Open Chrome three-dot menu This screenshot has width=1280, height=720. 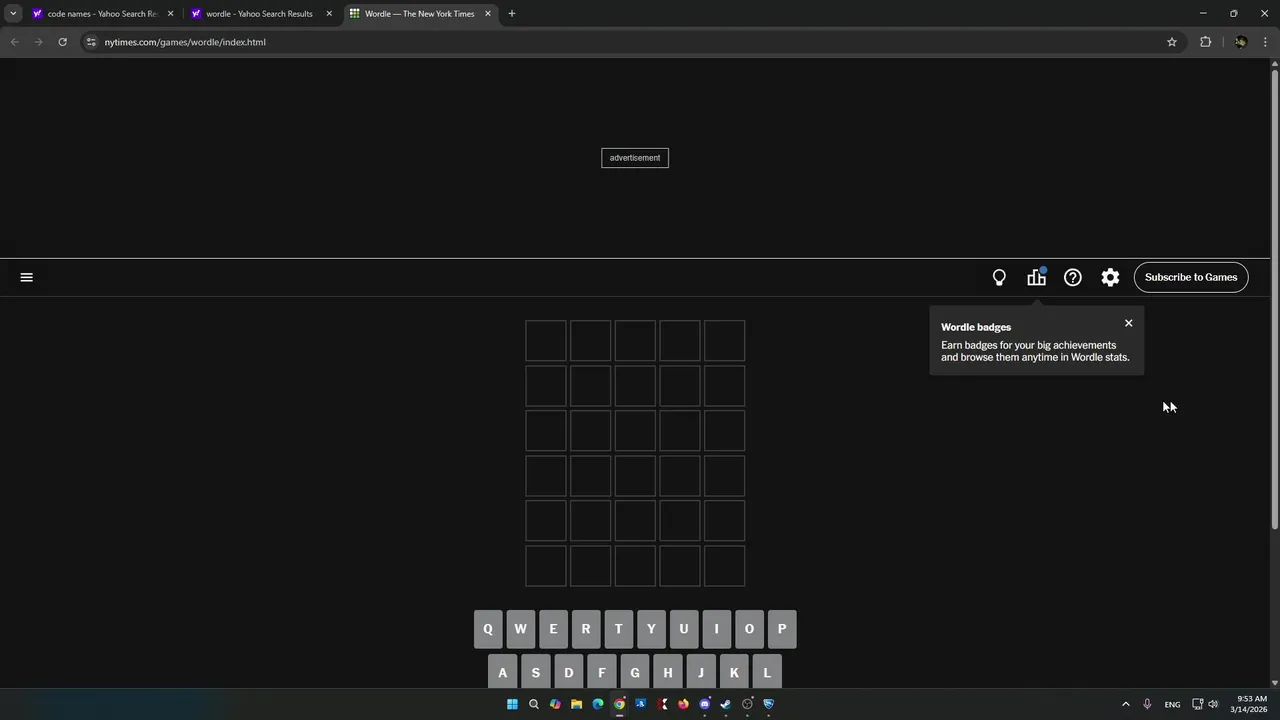click(1265, 42)
